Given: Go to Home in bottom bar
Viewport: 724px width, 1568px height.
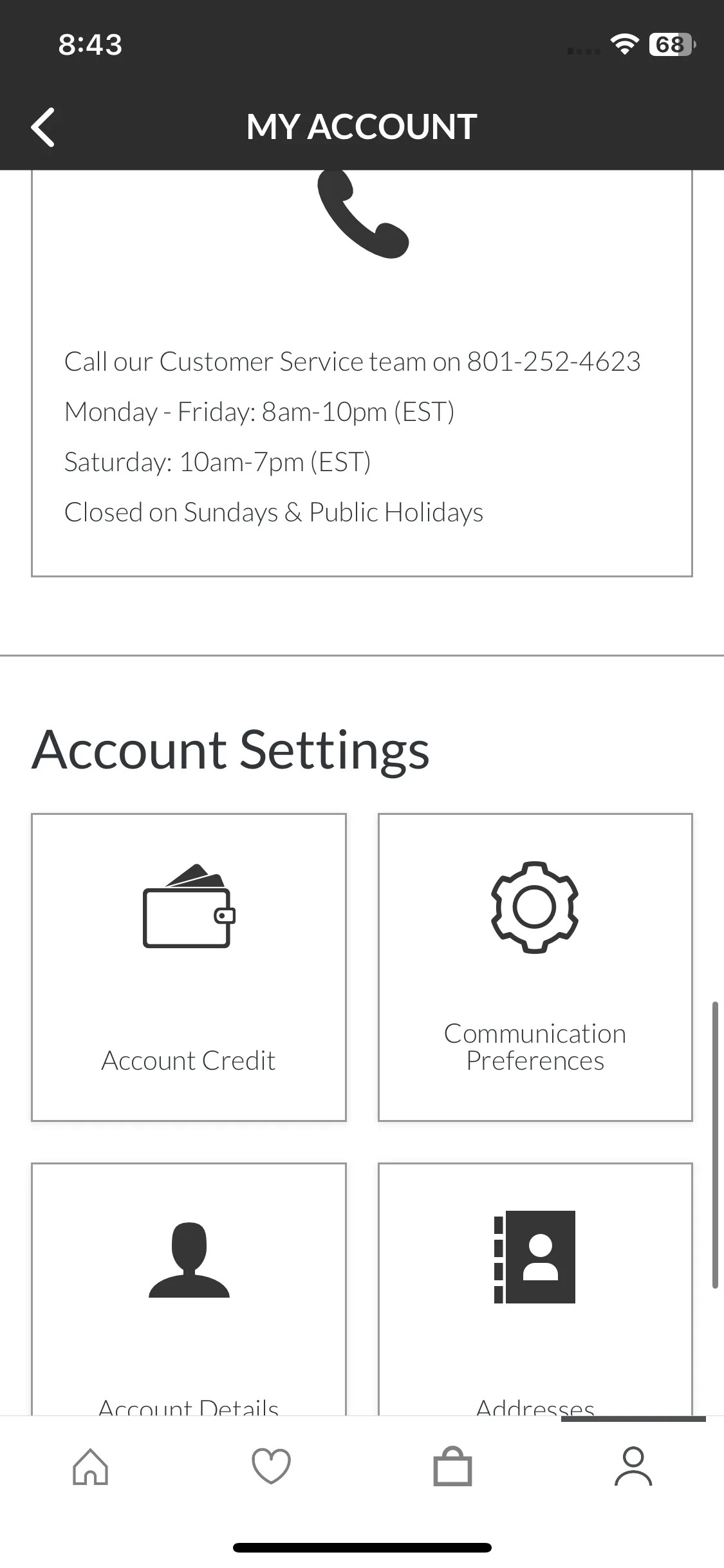Looking at the screenshot, I should (91, 1467).
